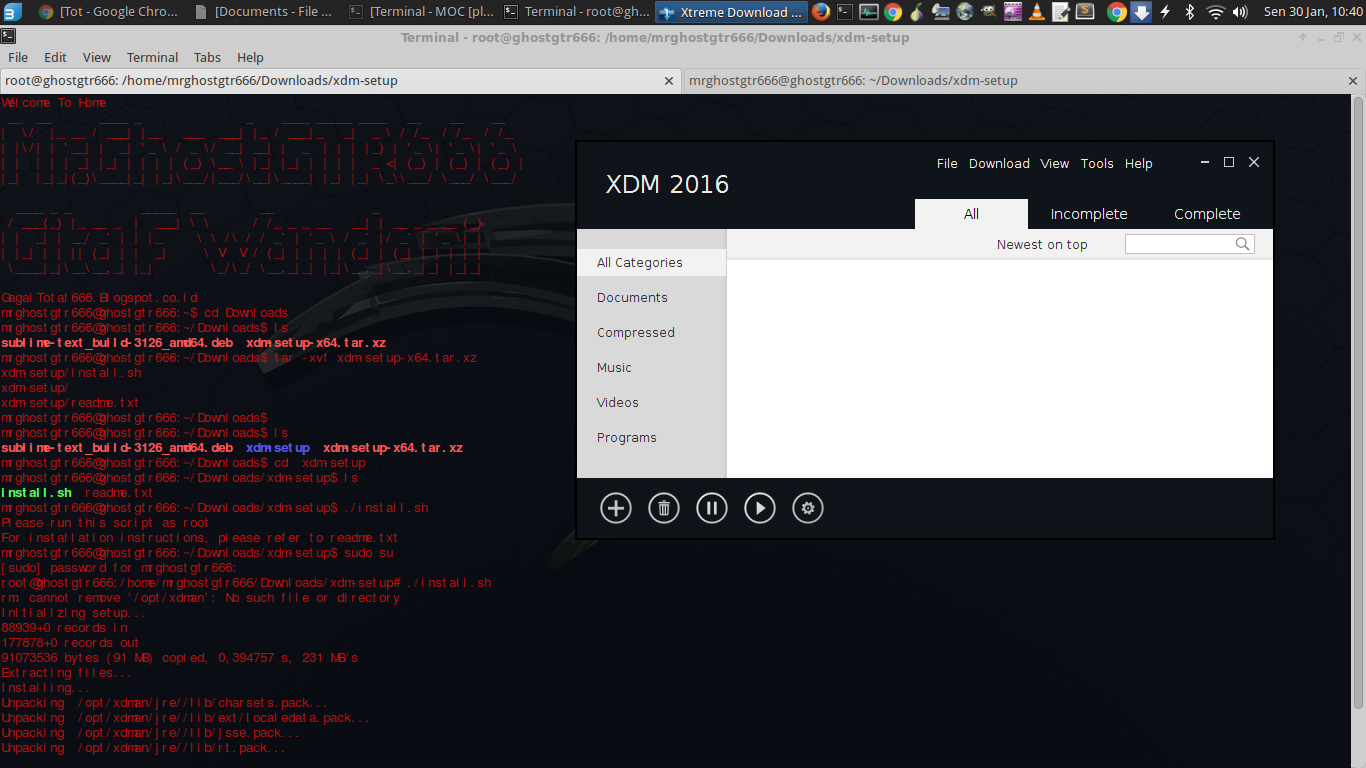Open XDM Download menu
This screenshot has height=768, width=1366.
[999, 163]
